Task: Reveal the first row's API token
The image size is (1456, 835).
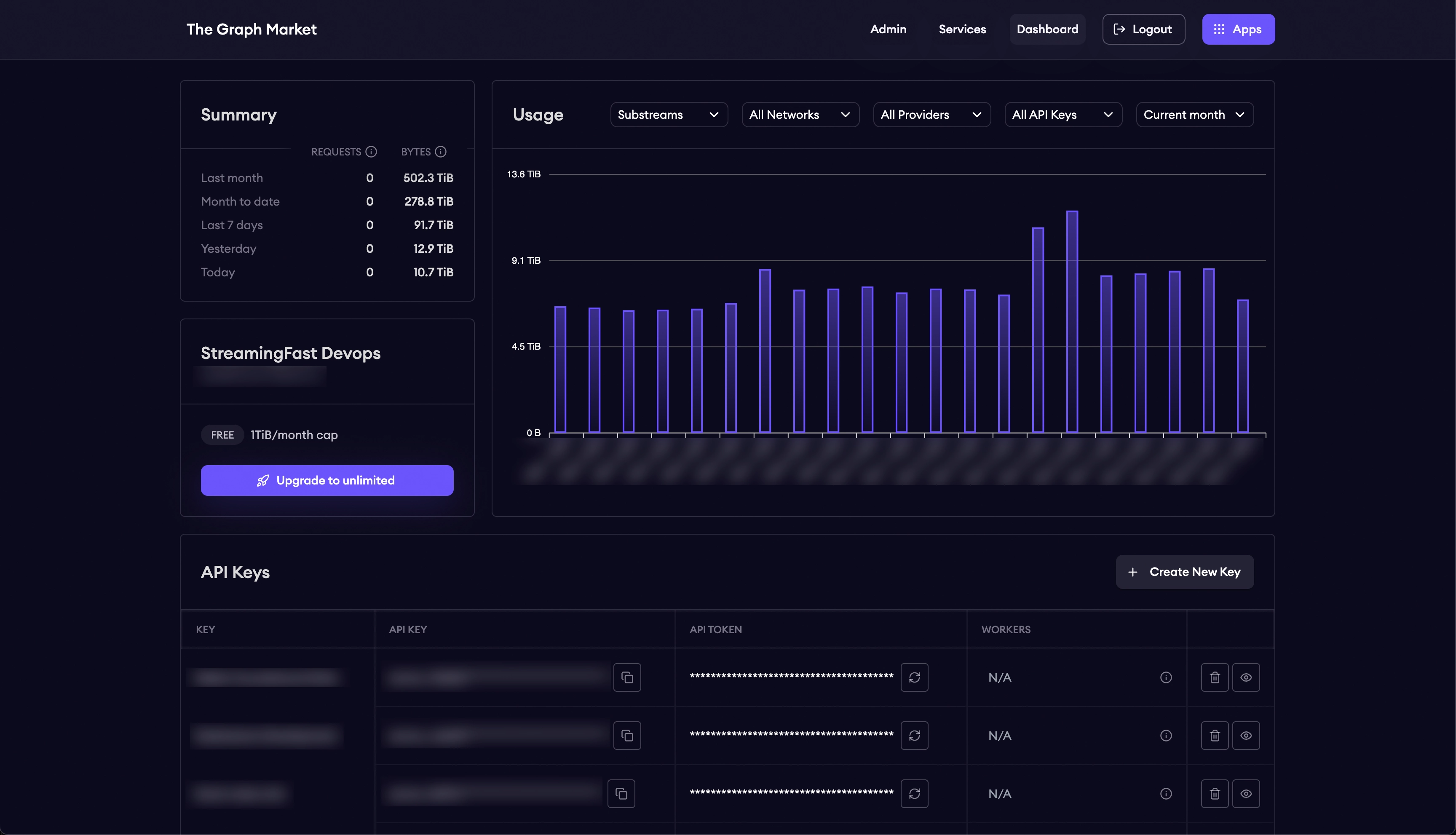Action: click(x=1245, y=678)
